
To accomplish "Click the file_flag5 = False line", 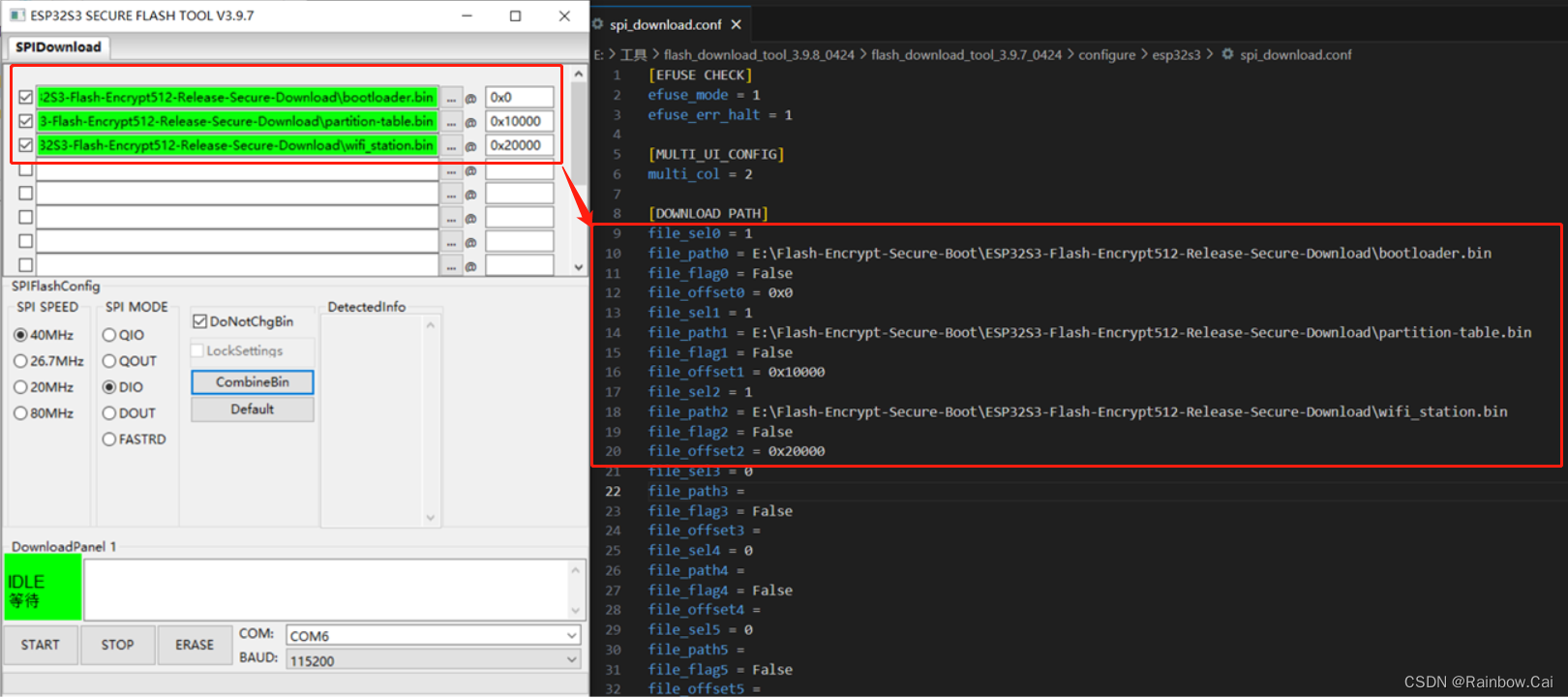I will pyautogui.click(x=720, y=670).
